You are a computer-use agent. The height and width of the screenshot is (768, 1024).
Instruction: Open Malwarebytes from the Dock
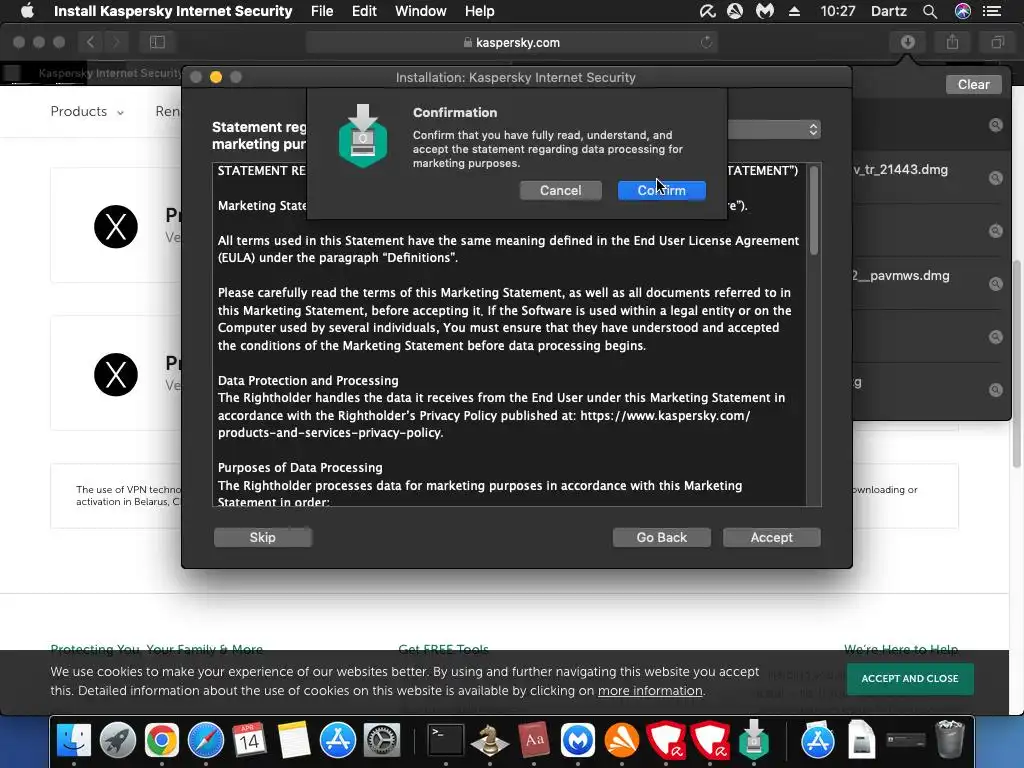(x=578, y=741)
